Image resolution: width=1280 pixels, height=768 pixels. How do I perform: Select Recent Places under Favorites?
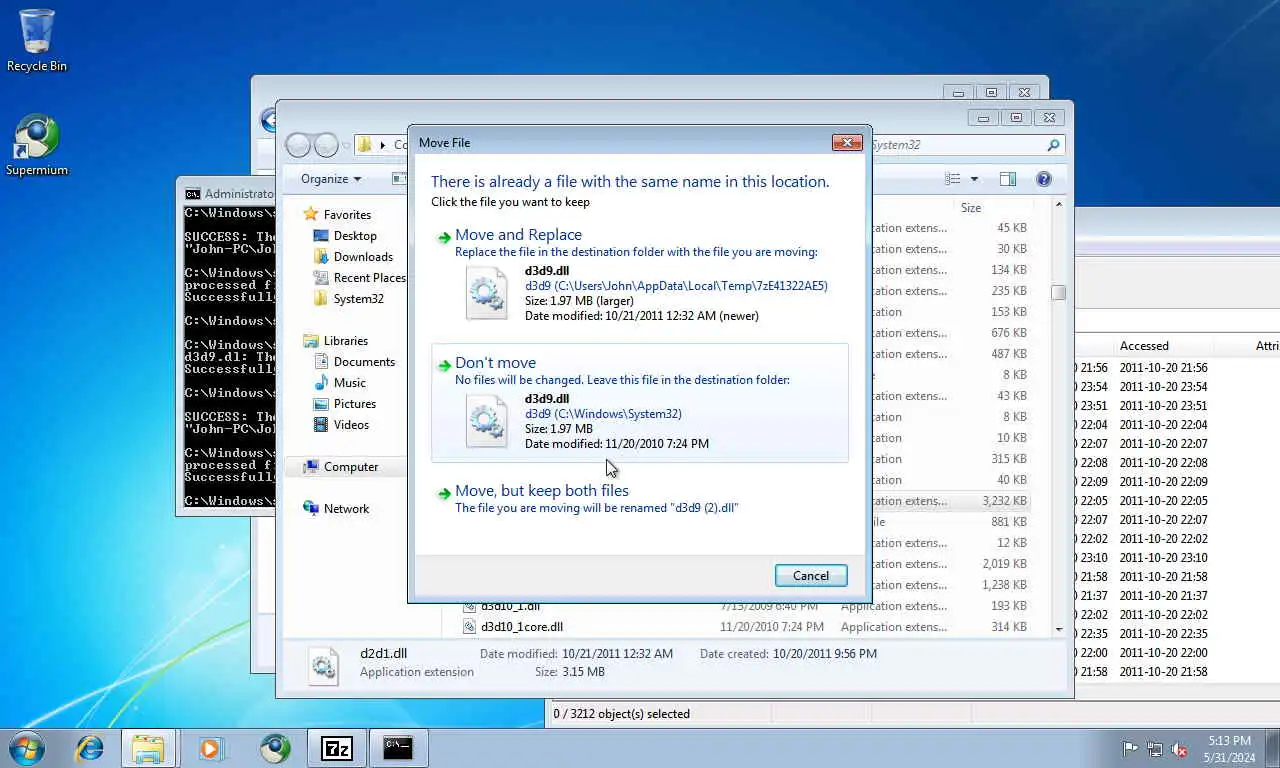(369, 277)
